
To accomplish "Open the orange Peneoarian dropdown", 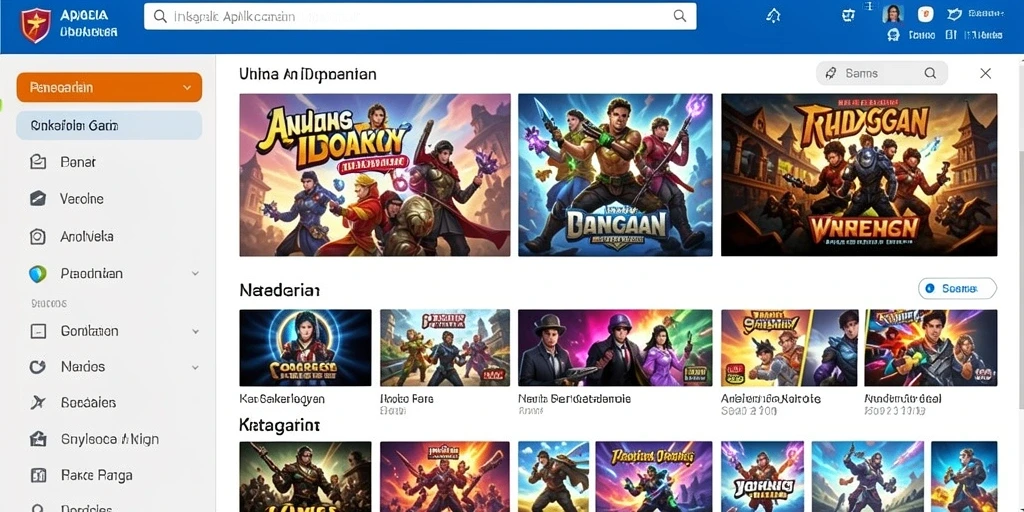I will [109, 88].
